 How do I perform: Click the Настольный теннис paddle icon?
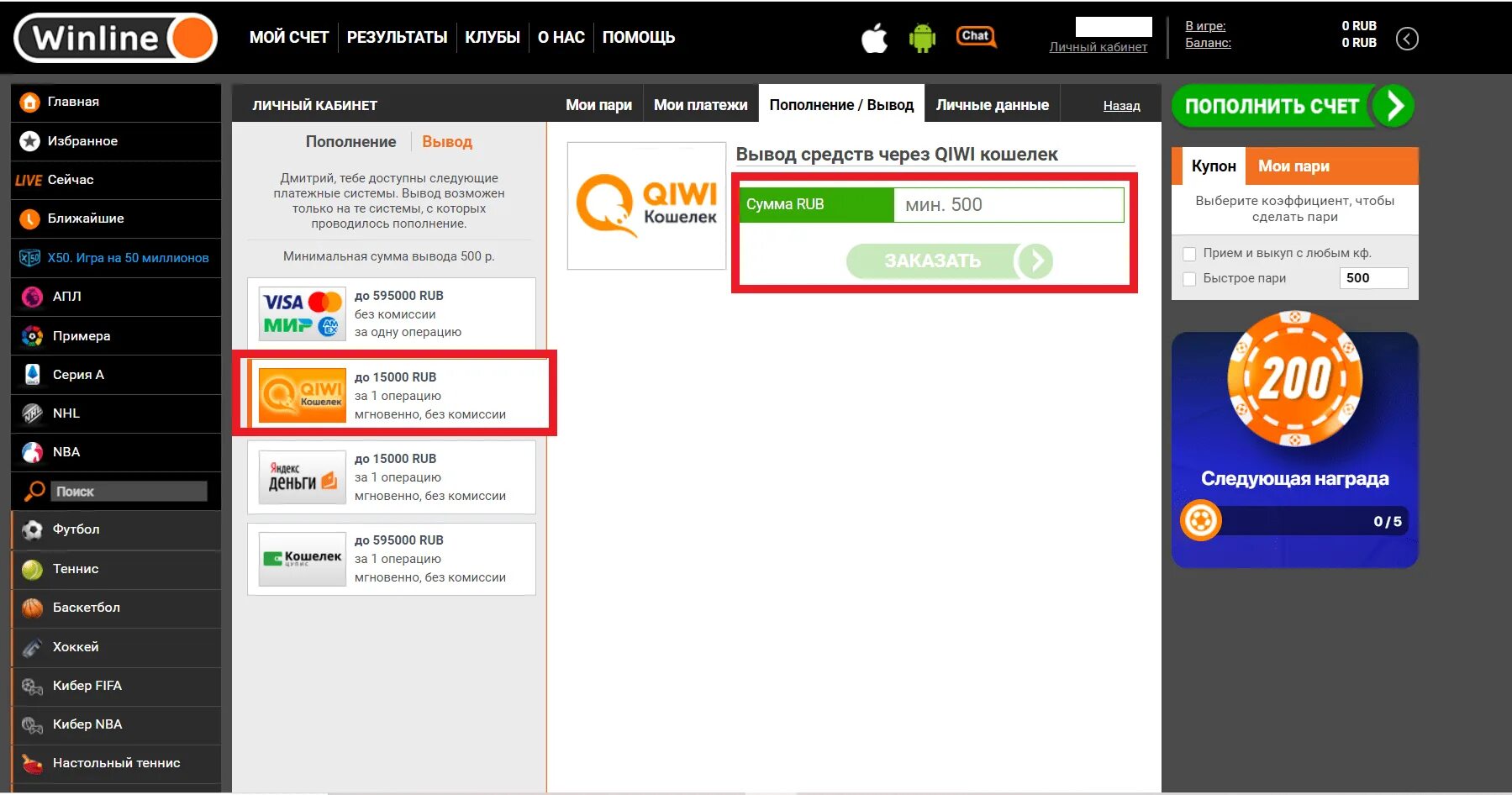tap(32, 763)
